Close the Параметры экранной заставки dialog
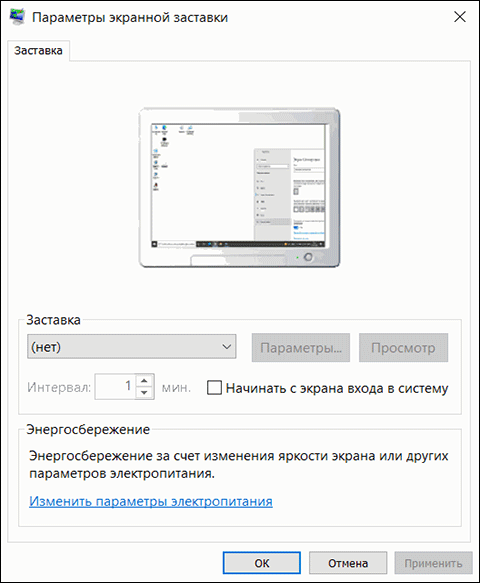 [460, 17]
